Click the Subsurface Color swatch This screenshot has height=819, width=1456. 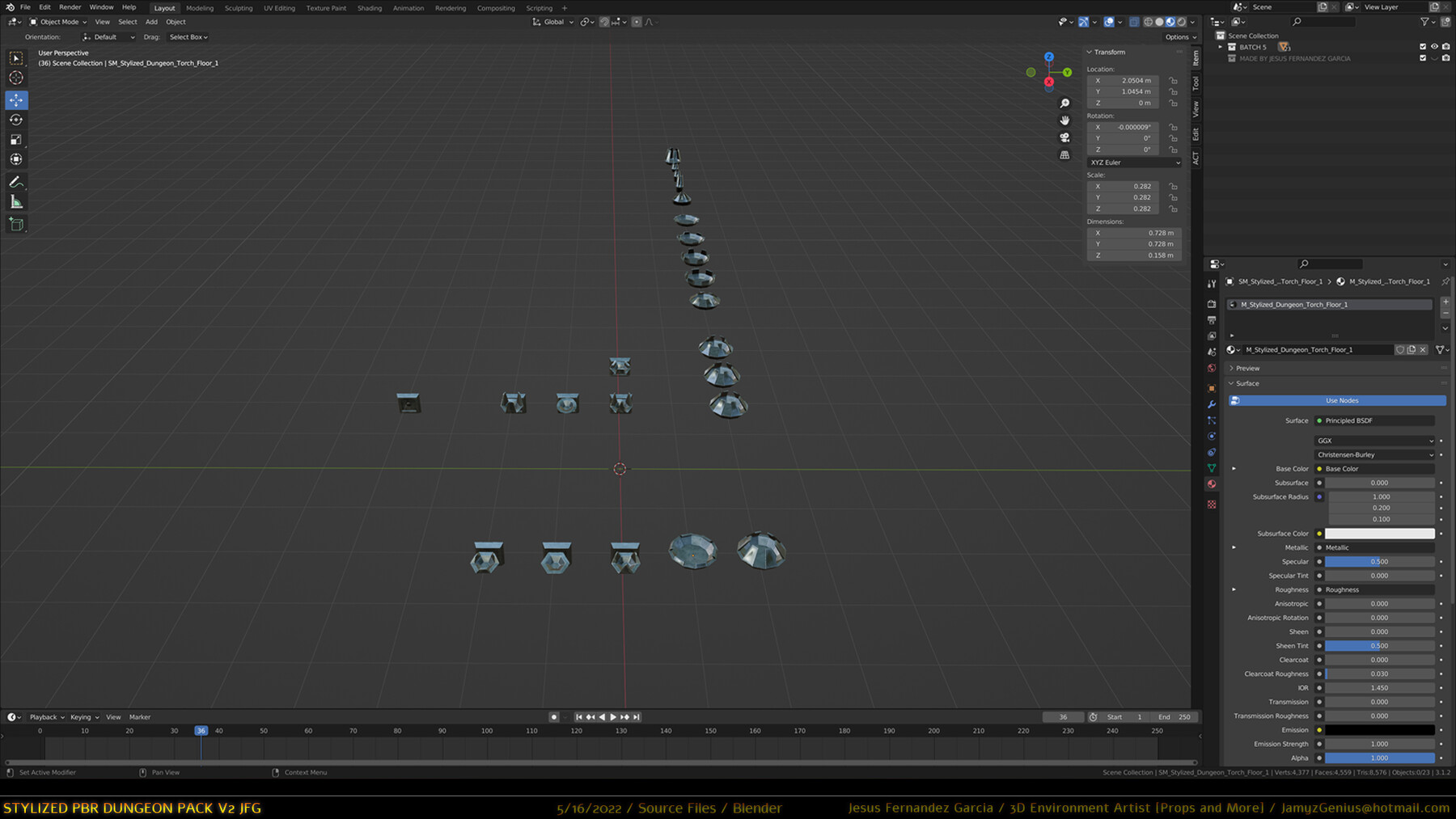click(x=1379, y=534)
